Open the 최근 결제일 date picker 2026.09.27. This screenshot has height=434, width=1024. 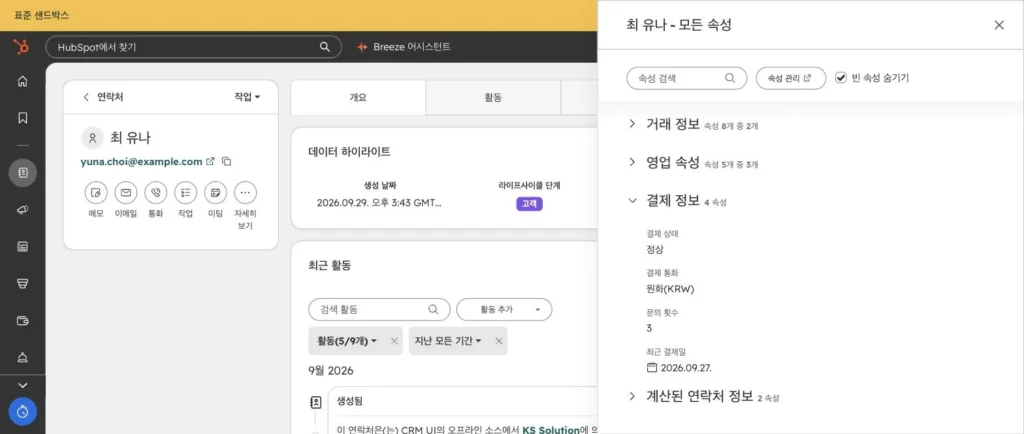679,367
